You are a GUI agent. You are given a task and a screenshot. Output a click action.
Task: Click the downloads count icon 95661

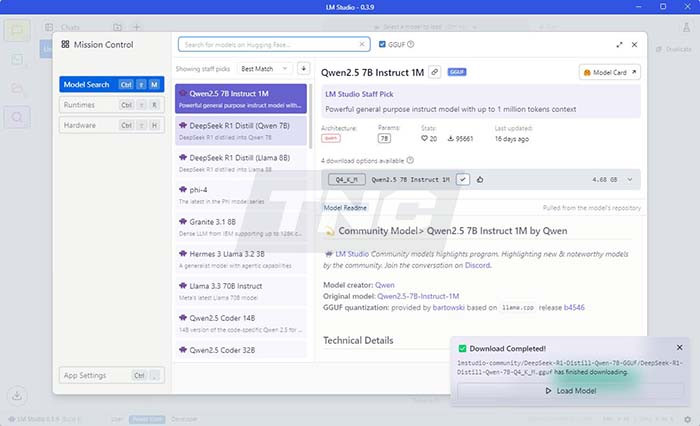point(451,138)
